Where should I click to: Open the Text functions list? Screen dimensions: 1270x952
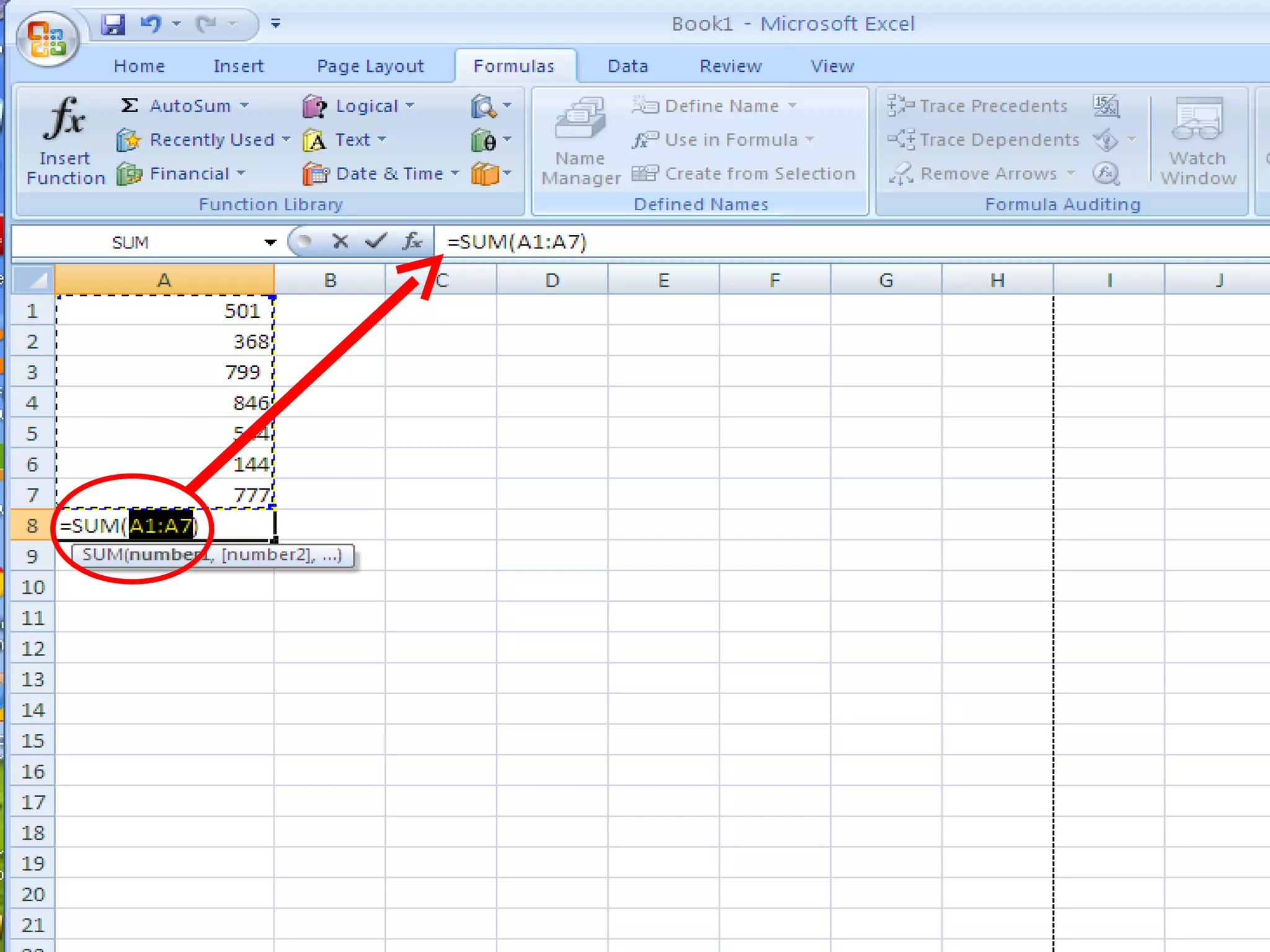352,140
